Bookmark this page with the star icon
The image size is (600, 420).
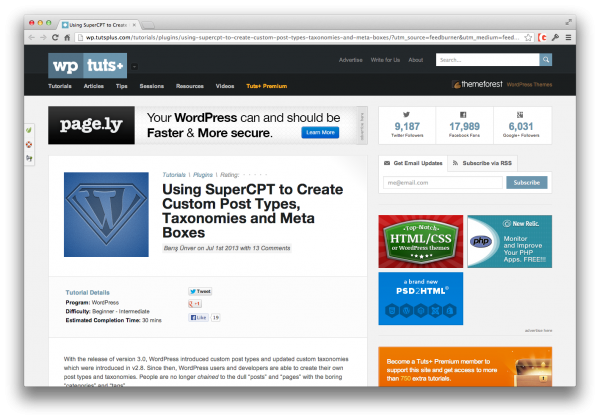(x=528, y=37)
